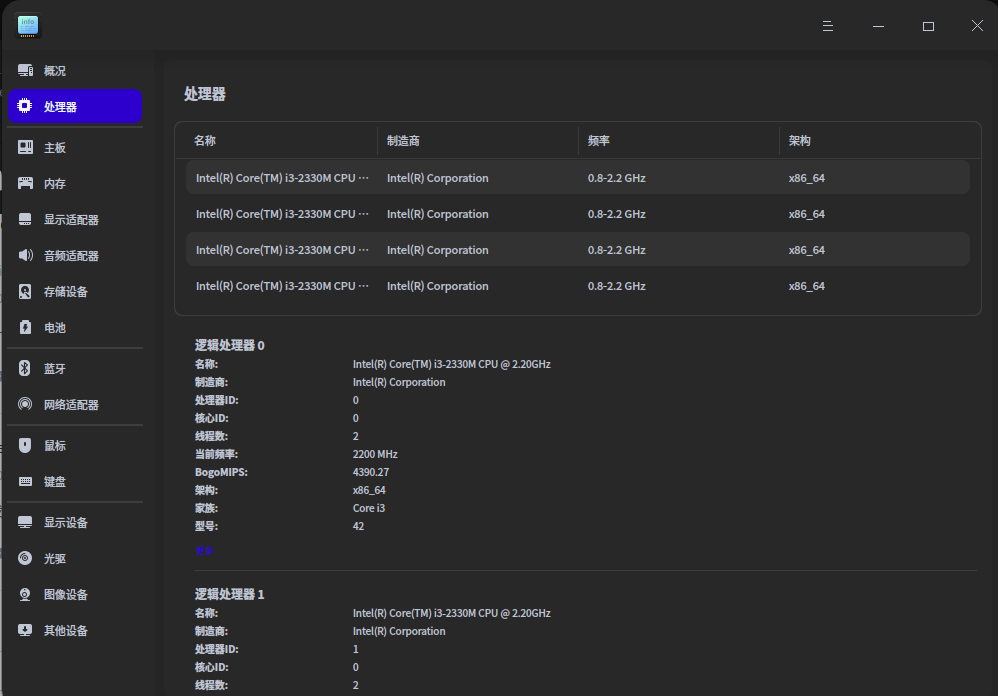Open the hamburger main menu in titlebar
This screenshot has height=696, width=998.
(828, 26)
